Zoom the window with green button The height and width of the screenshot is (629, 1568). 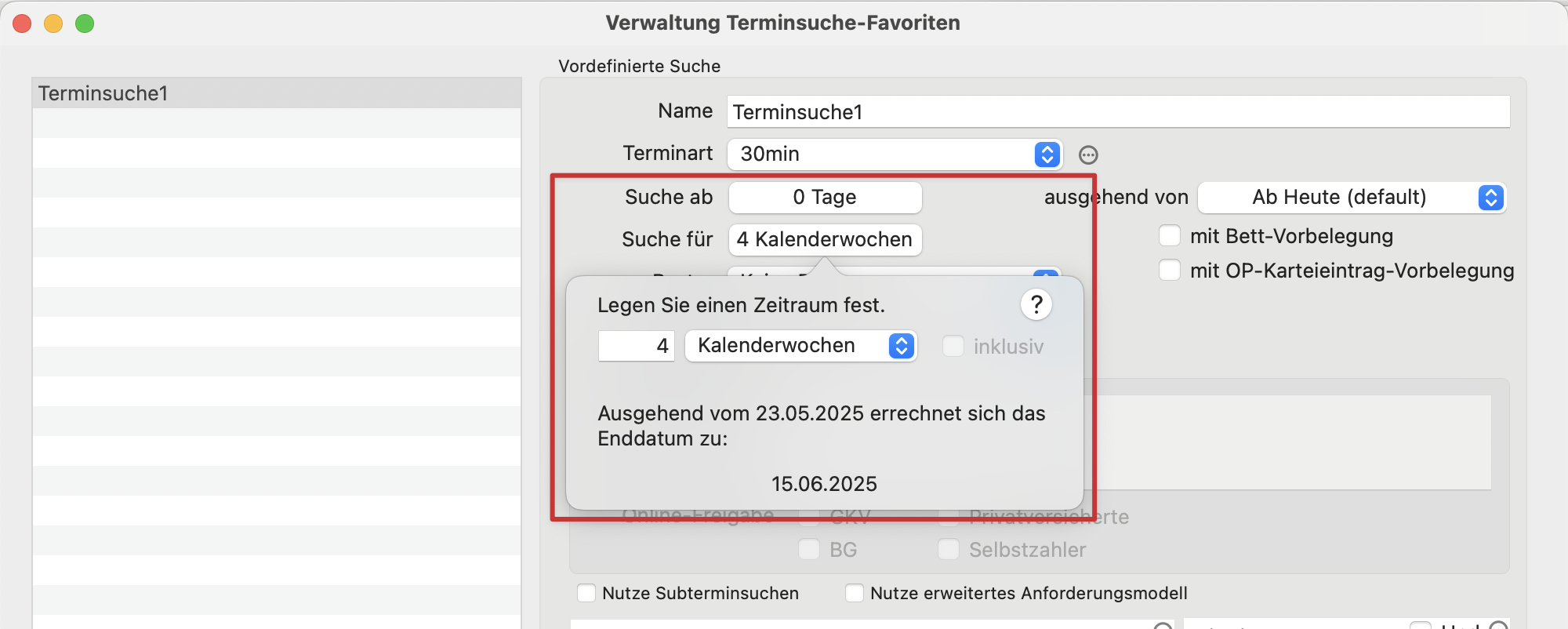coord(85,24)
